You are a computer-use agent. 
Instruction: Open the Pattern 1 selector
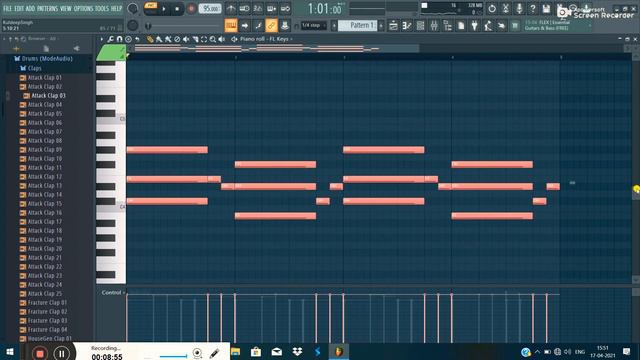click(359, 25)
